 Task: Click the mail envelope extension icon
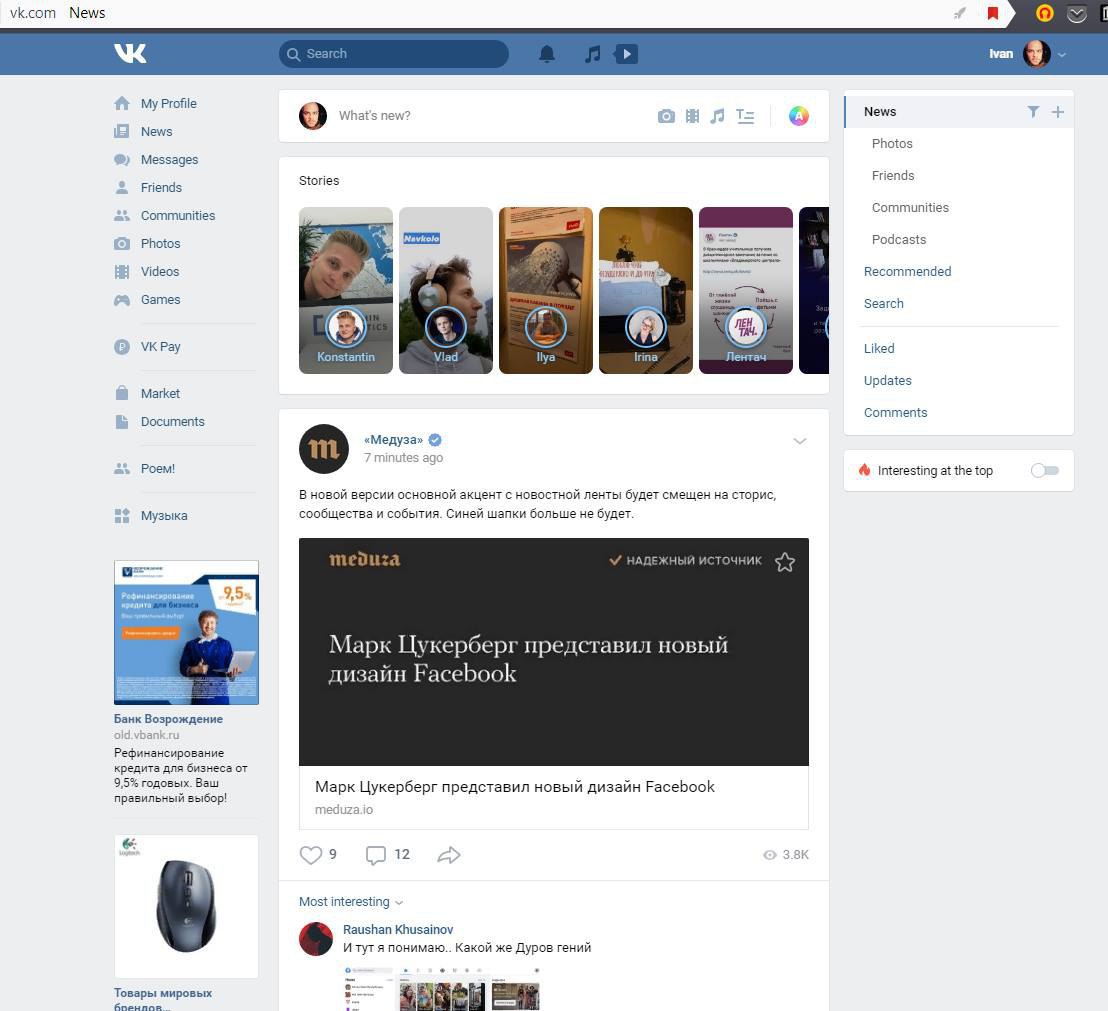pyautogui.click(x=1076, y=13)
